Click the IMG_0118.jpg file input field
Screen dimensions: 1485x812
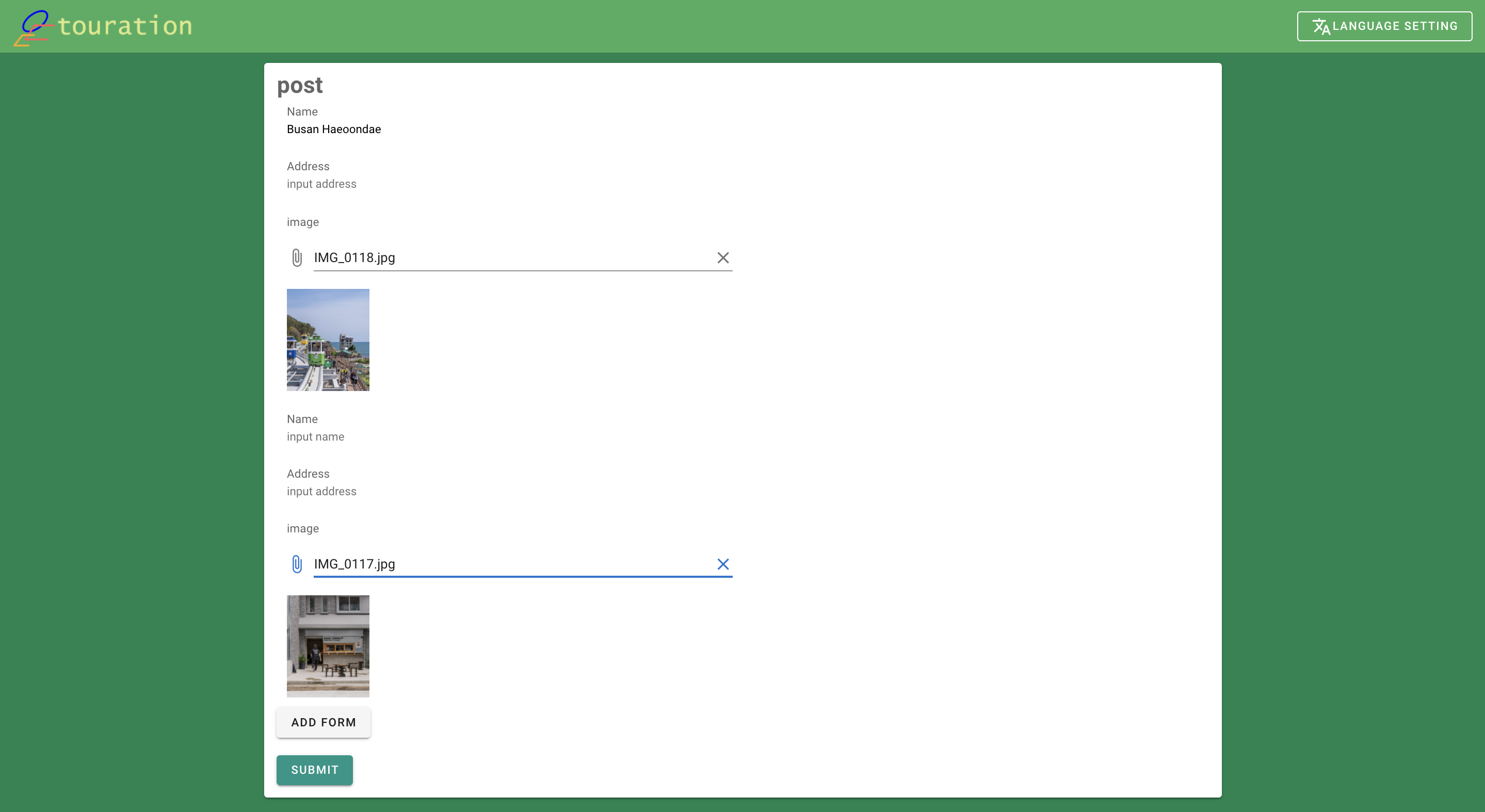(507, 257)
